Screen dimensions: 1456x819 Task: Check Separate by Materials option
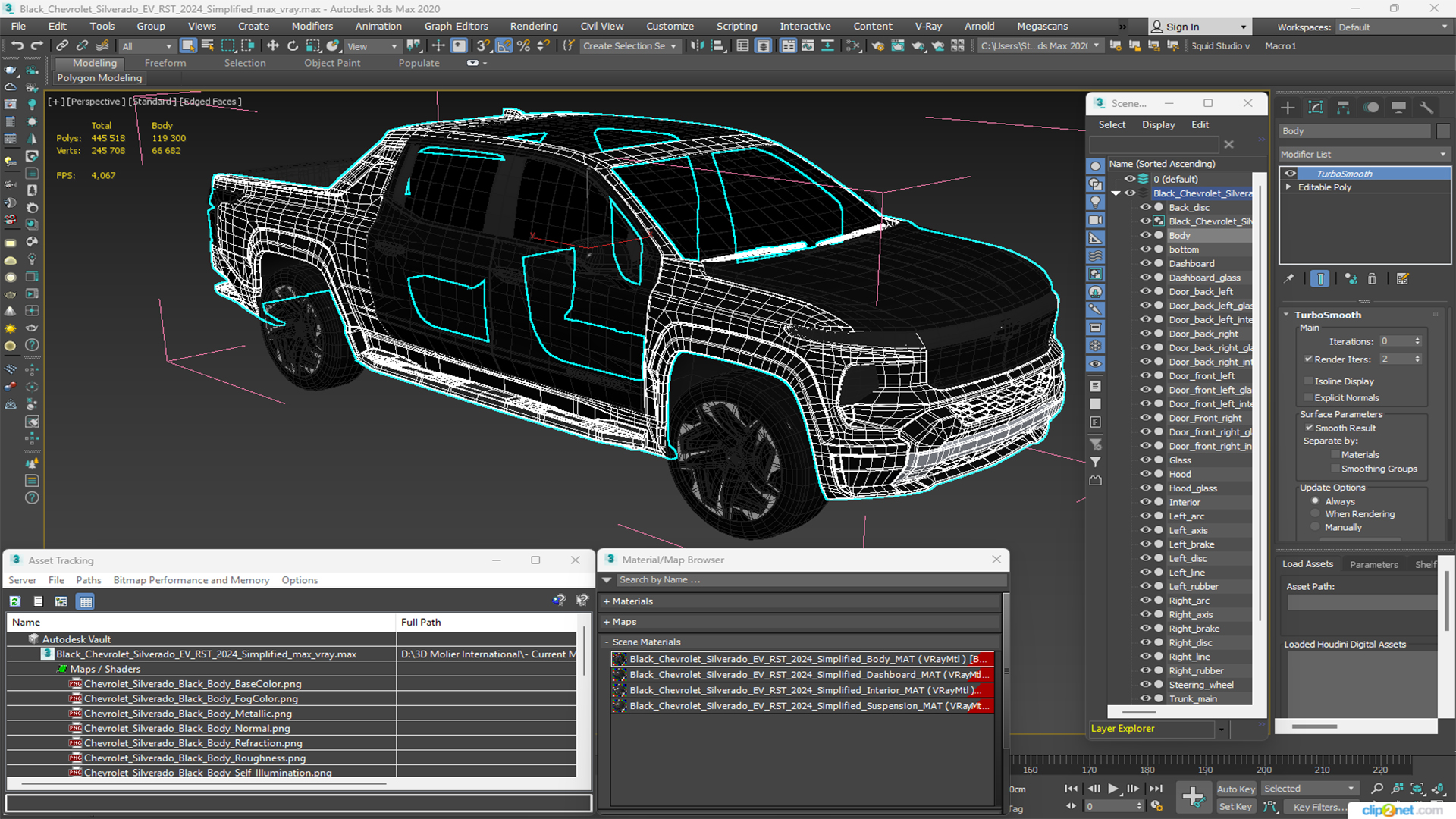pos(1335,455)
